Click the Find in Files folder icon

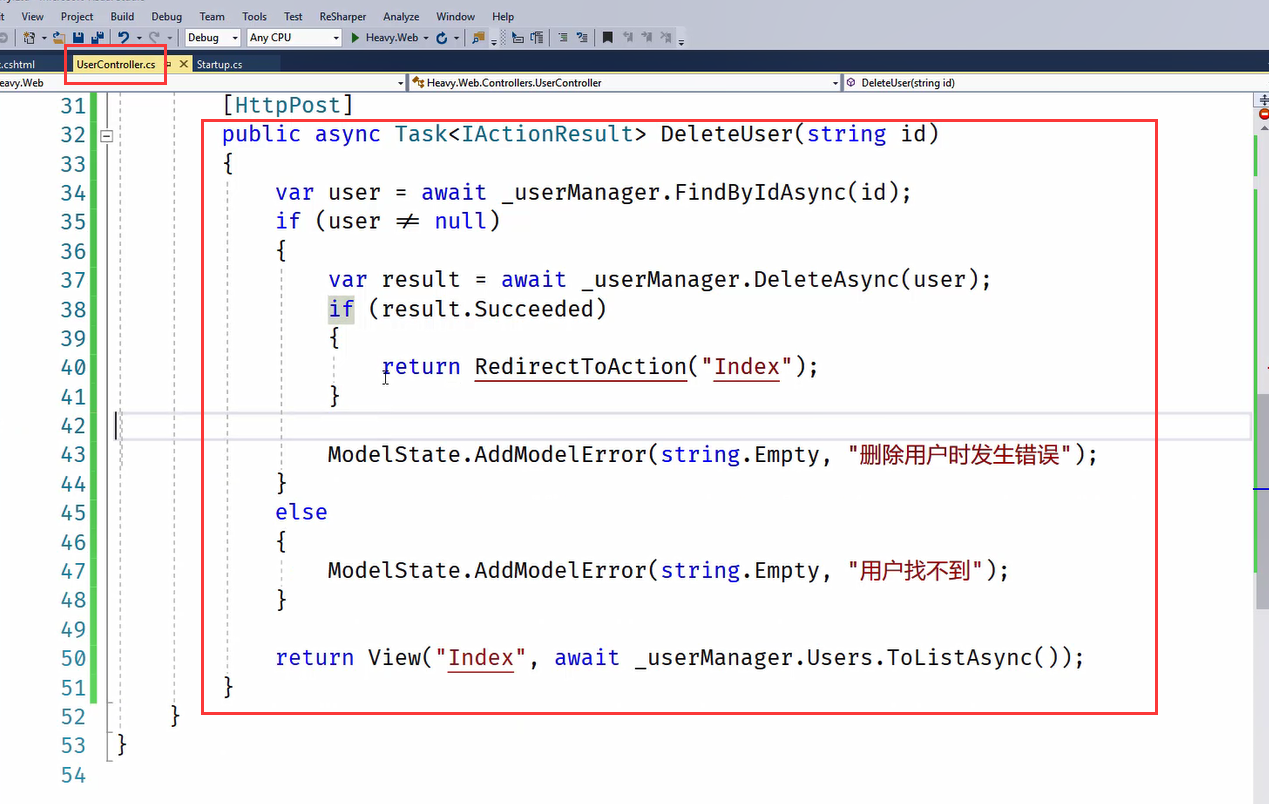tap(478, 37)
